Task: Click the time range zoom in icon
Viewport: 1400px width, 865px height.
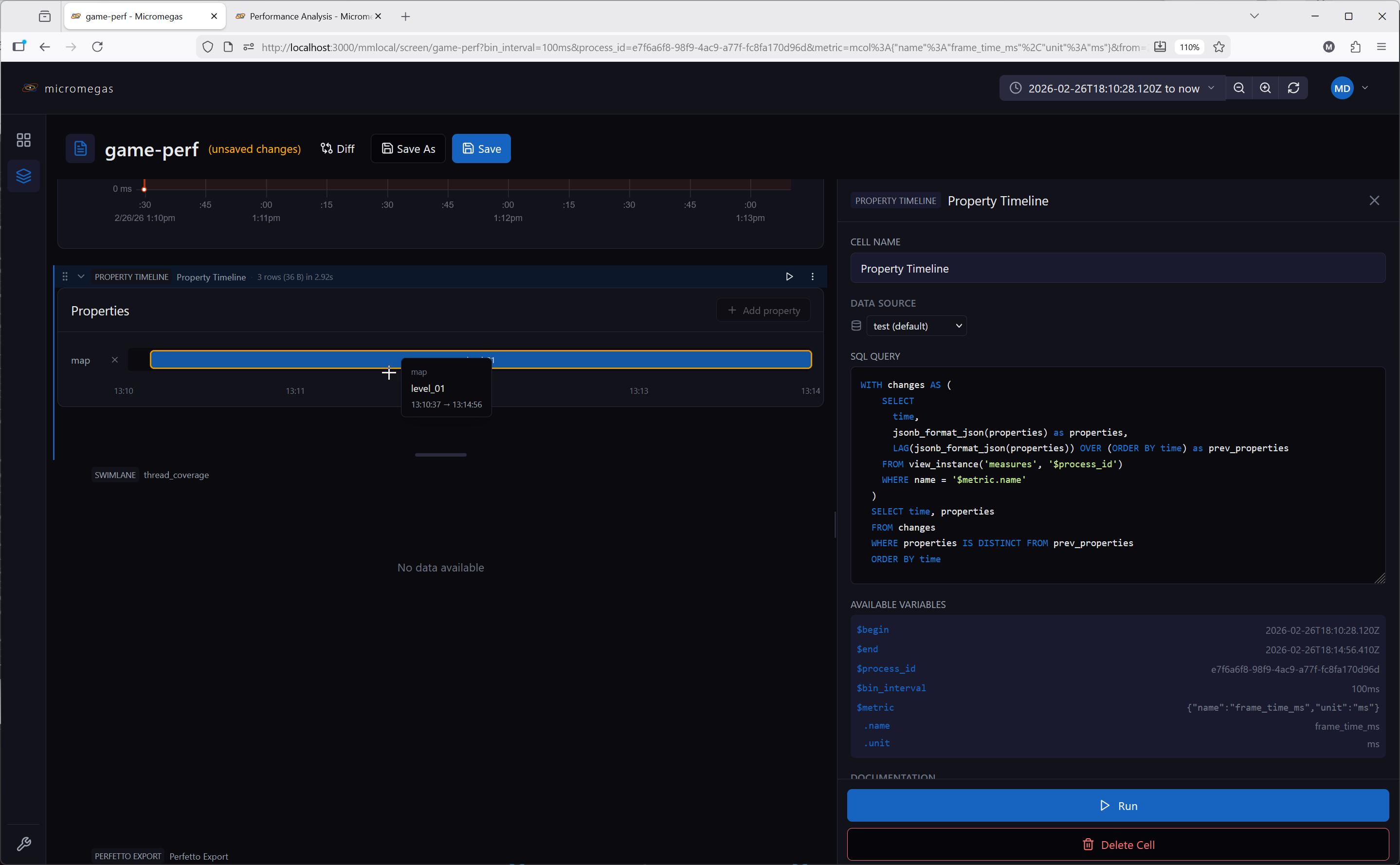Action: (1265, 88)
